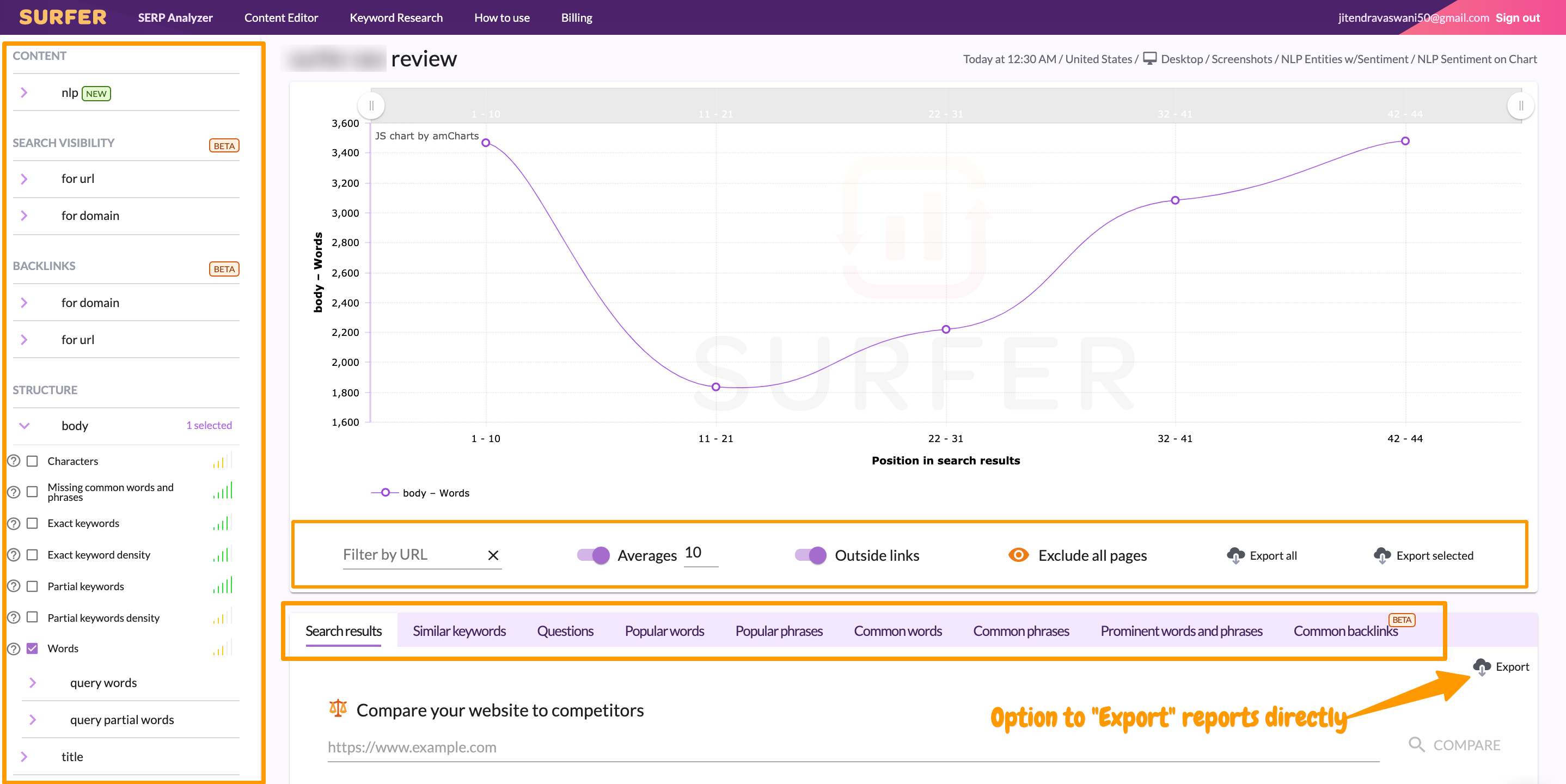Switch to the Popular phrases tab
Image resolution: width=1566 pixels, height=784 pixels.
[x=778, y=631]
